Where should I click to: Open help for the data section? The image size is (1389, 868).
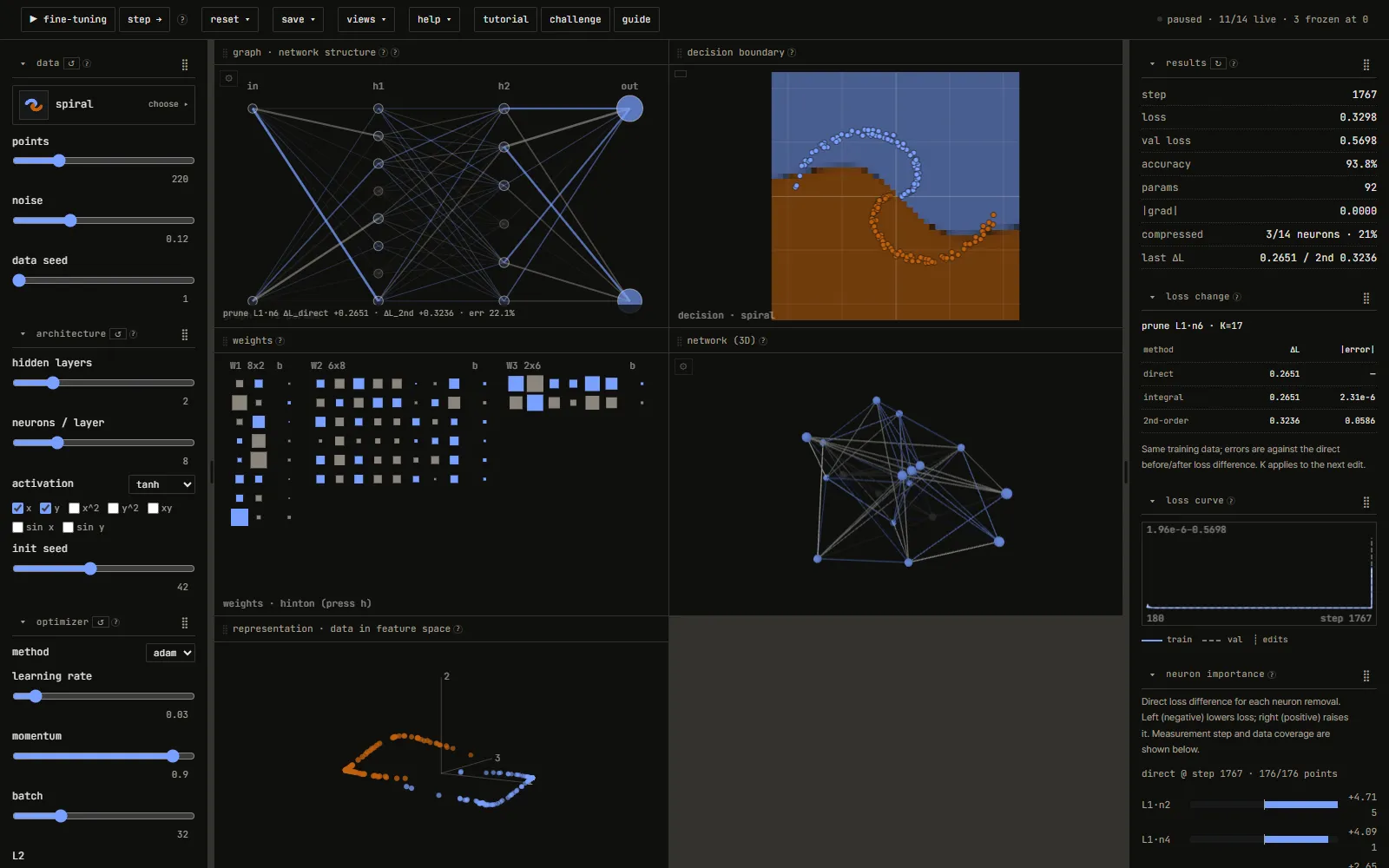pos(86,63)
